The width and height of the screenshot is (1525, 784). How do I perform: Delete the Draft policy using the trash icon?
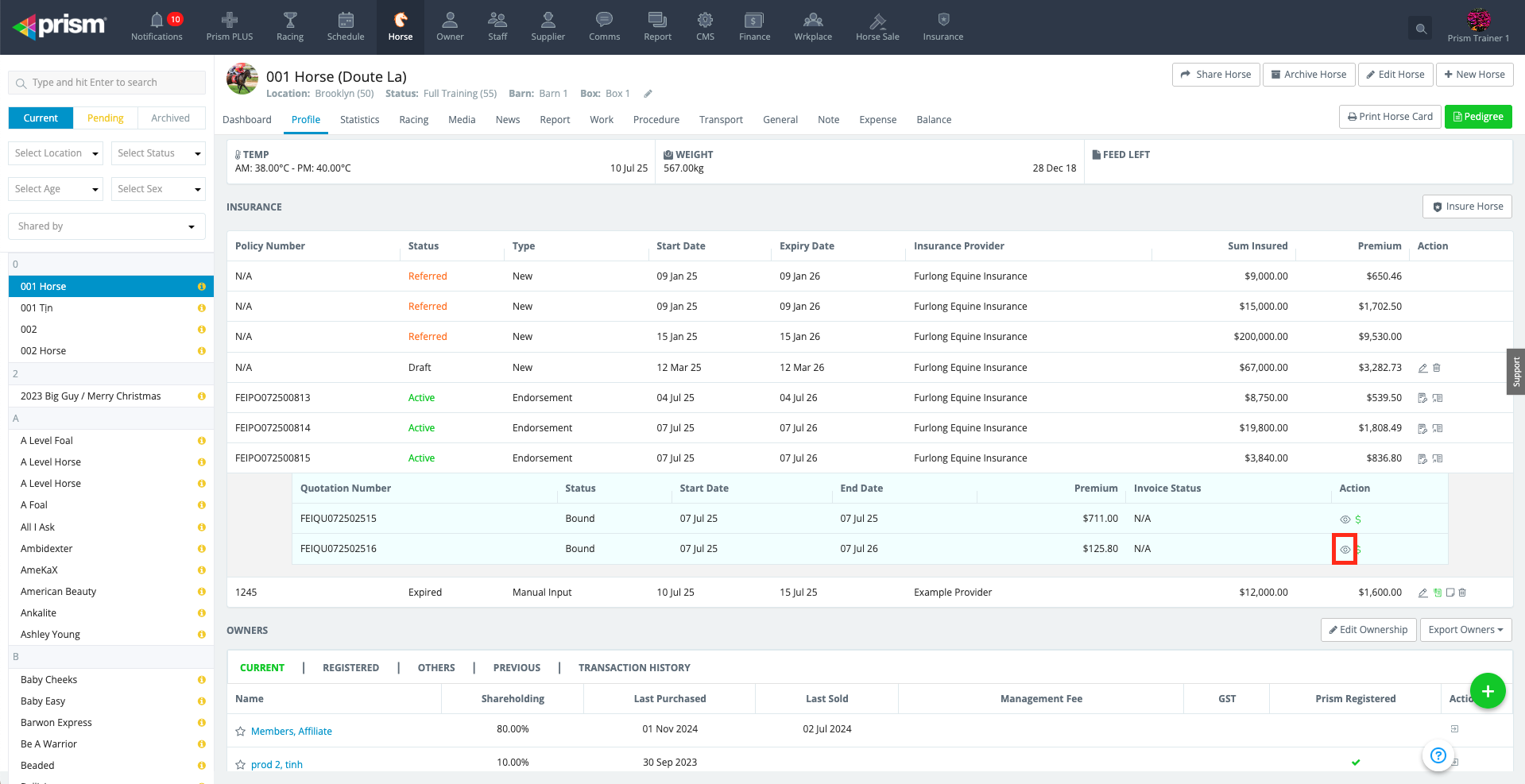pyautogui.click(x=1437, y=368)
